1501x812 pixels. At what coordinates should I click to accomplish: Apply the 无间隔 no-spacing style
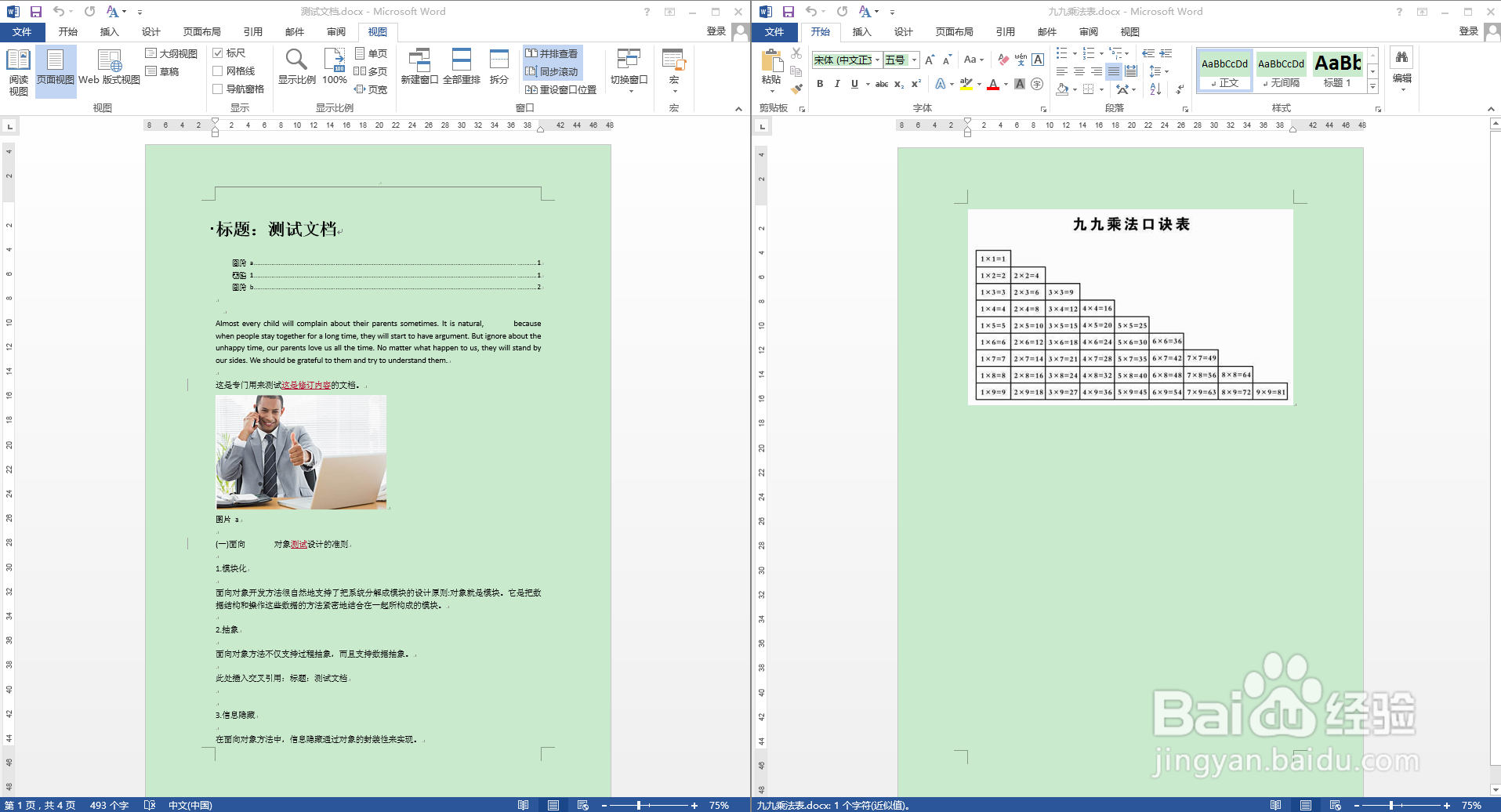[1282, 71]
